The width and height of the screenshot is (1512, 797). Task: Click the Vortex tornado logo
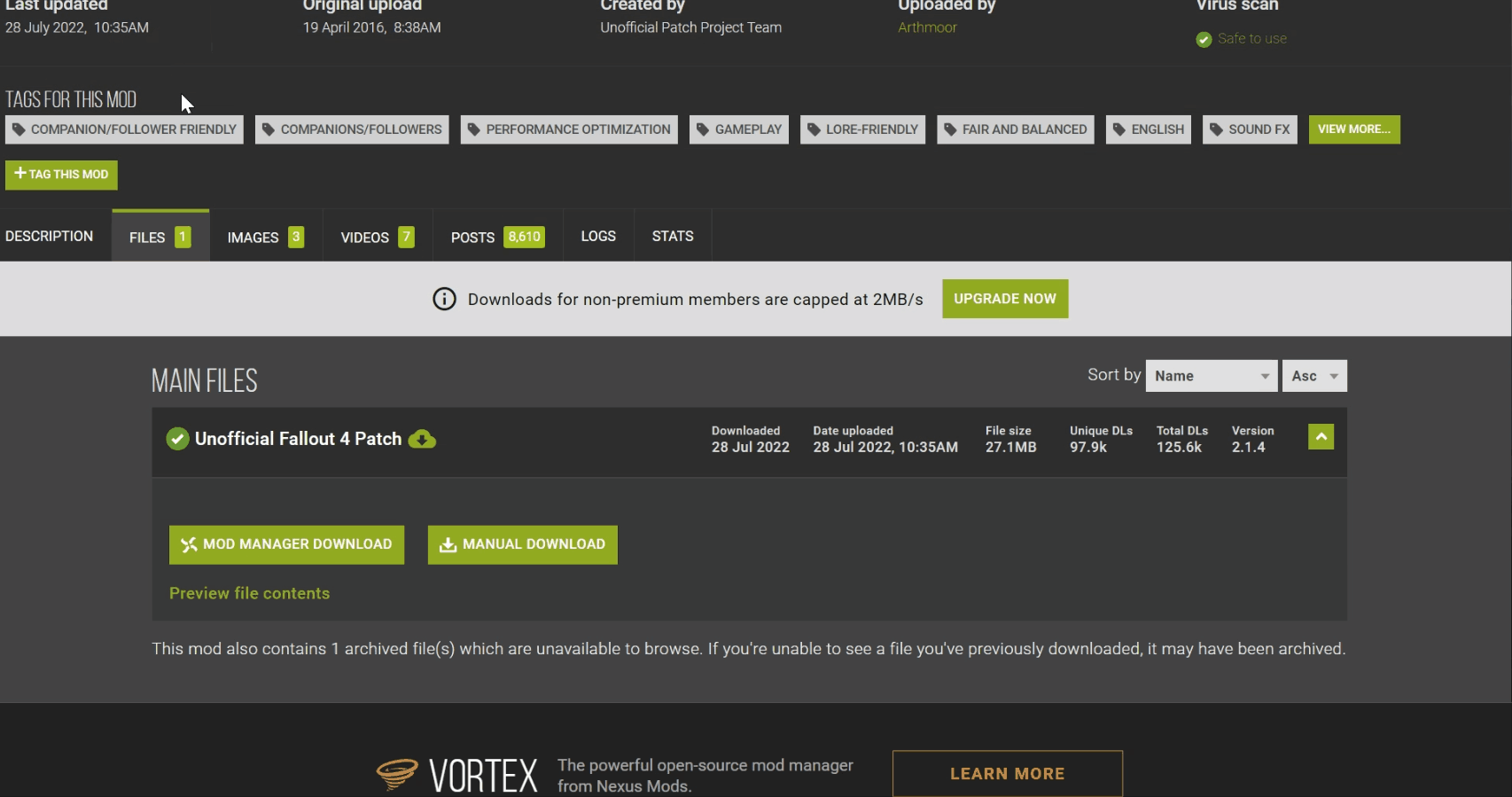pyautogui.click(x=396, y=773)
